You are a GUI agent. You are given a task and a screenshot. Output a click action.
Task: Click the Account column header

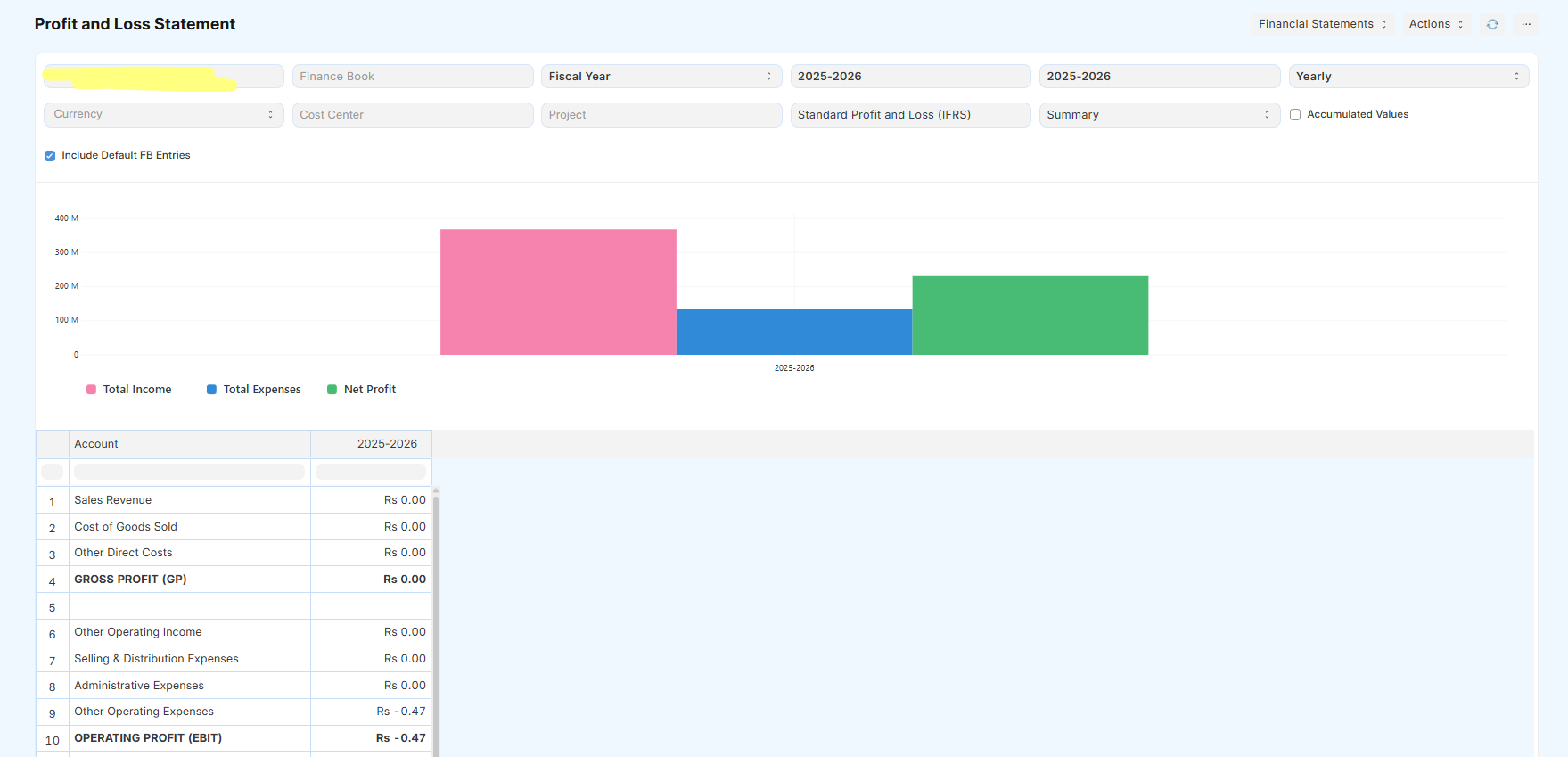click(x=189, y=444)
